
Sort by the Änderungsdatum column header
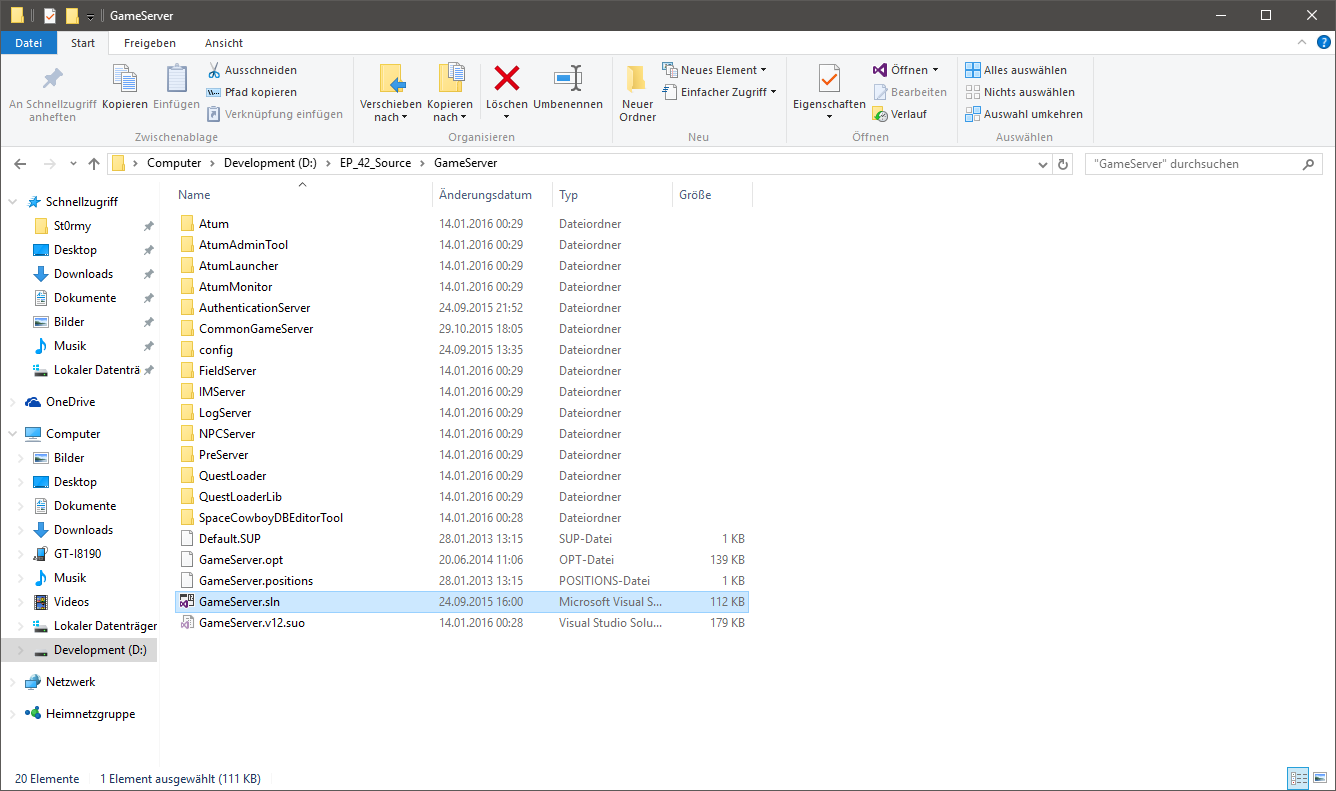click(492, 195)
